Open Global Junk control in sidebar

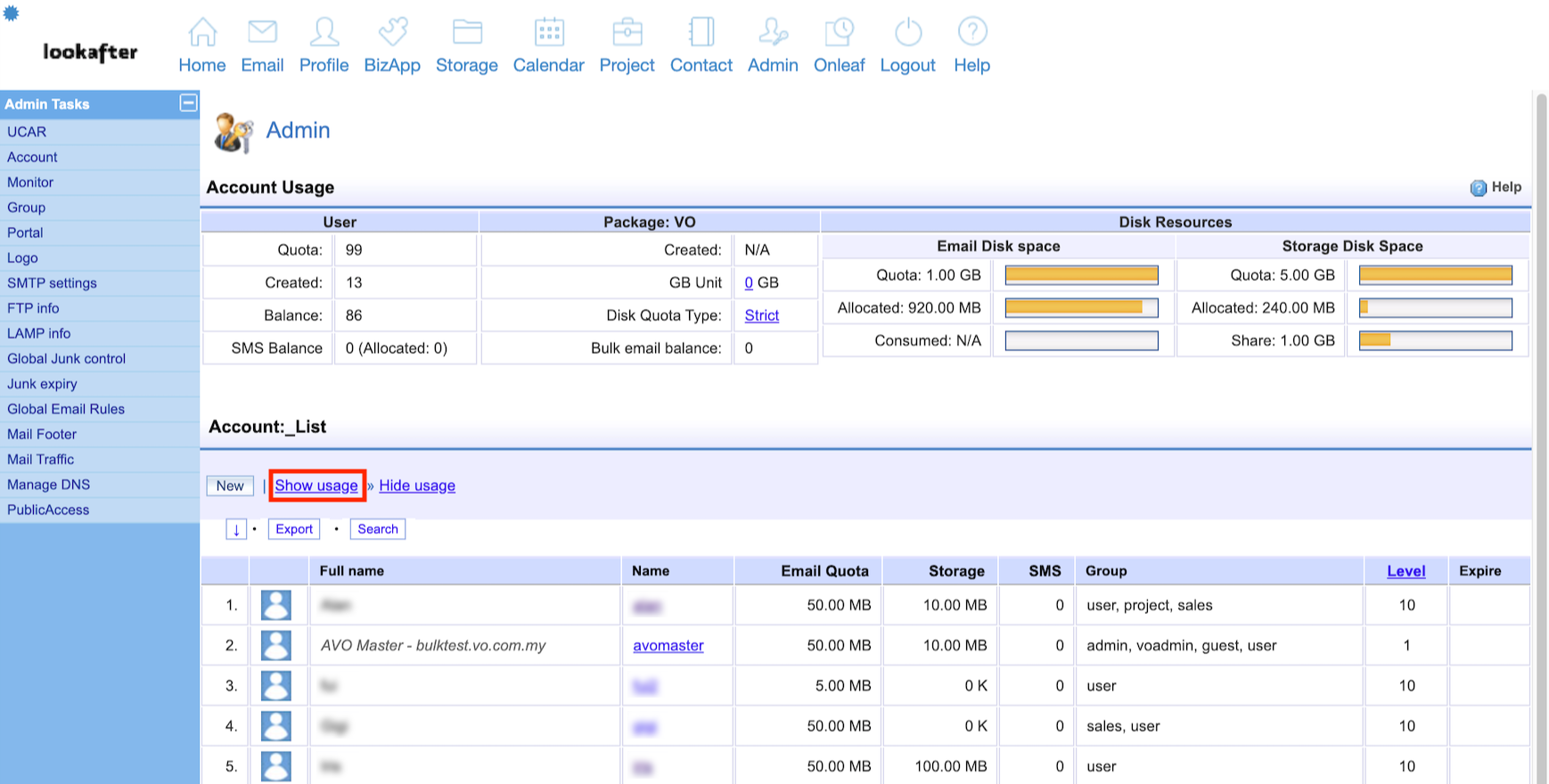(66, 359)
